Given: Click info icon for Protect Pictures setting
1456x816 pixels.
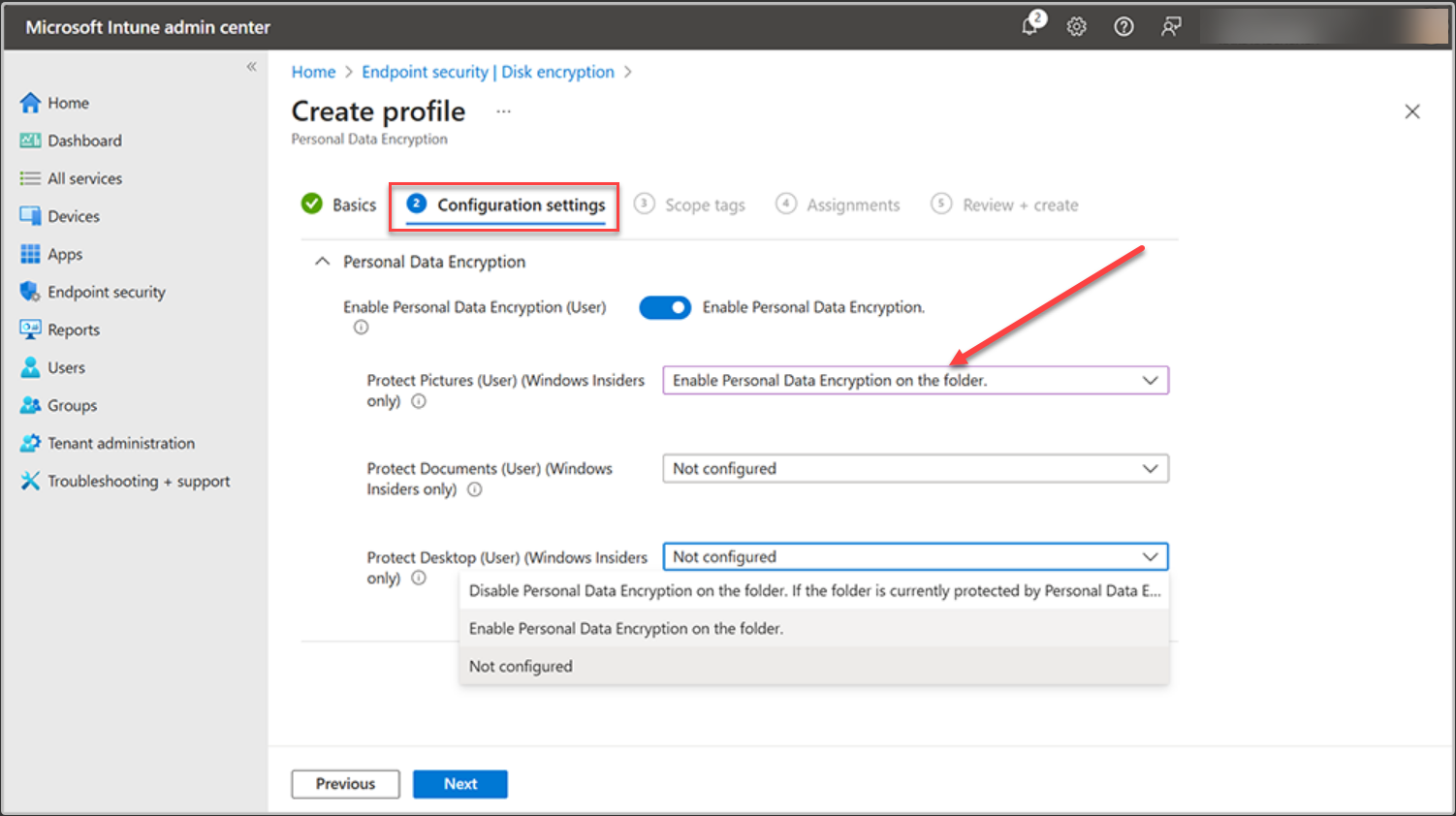Looking at the screenshot, I should 419,401.
